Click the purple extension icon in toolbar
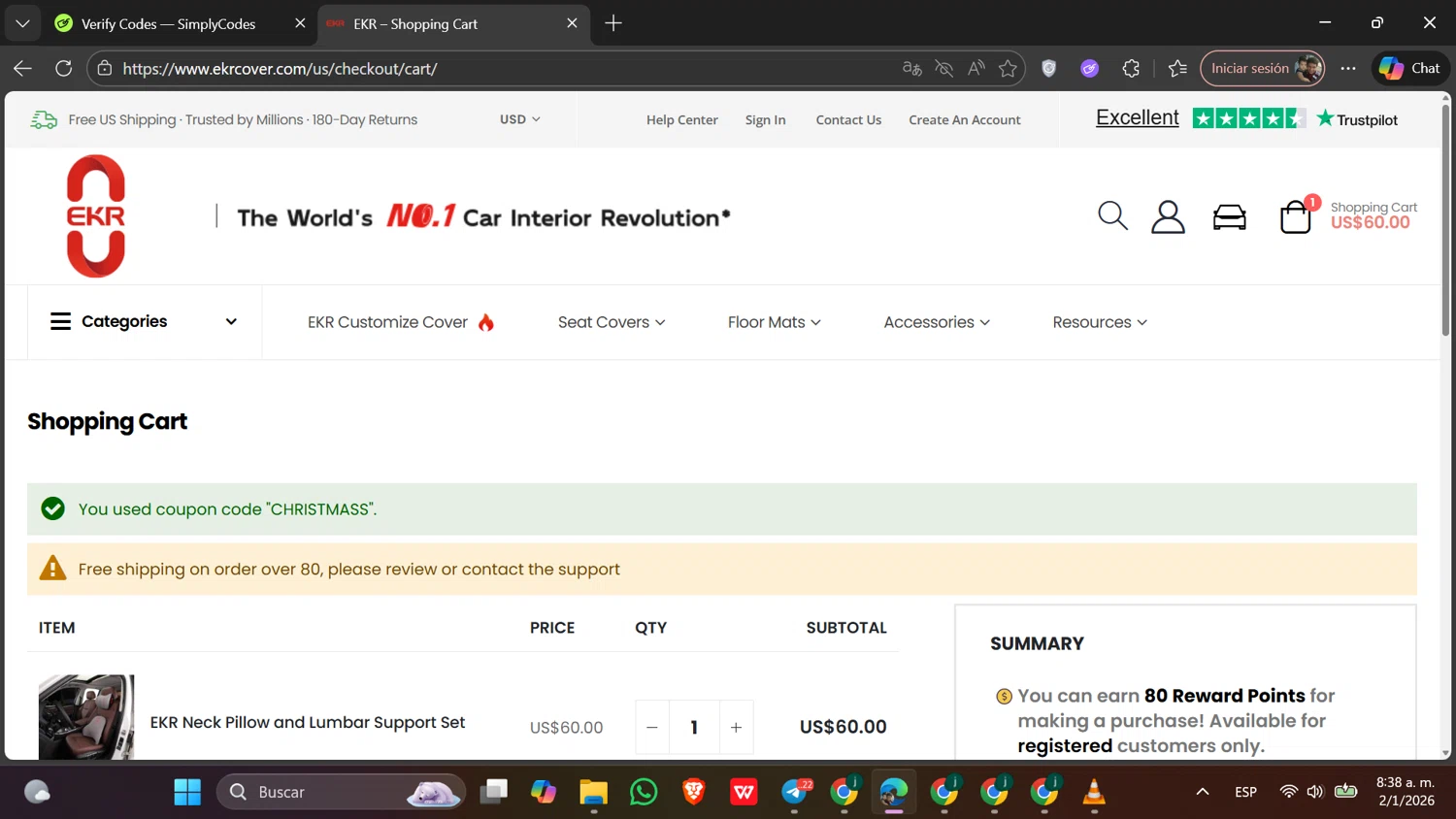Image resolution: width=1456 pixels, height=819 pixels. pos(1089,68)
